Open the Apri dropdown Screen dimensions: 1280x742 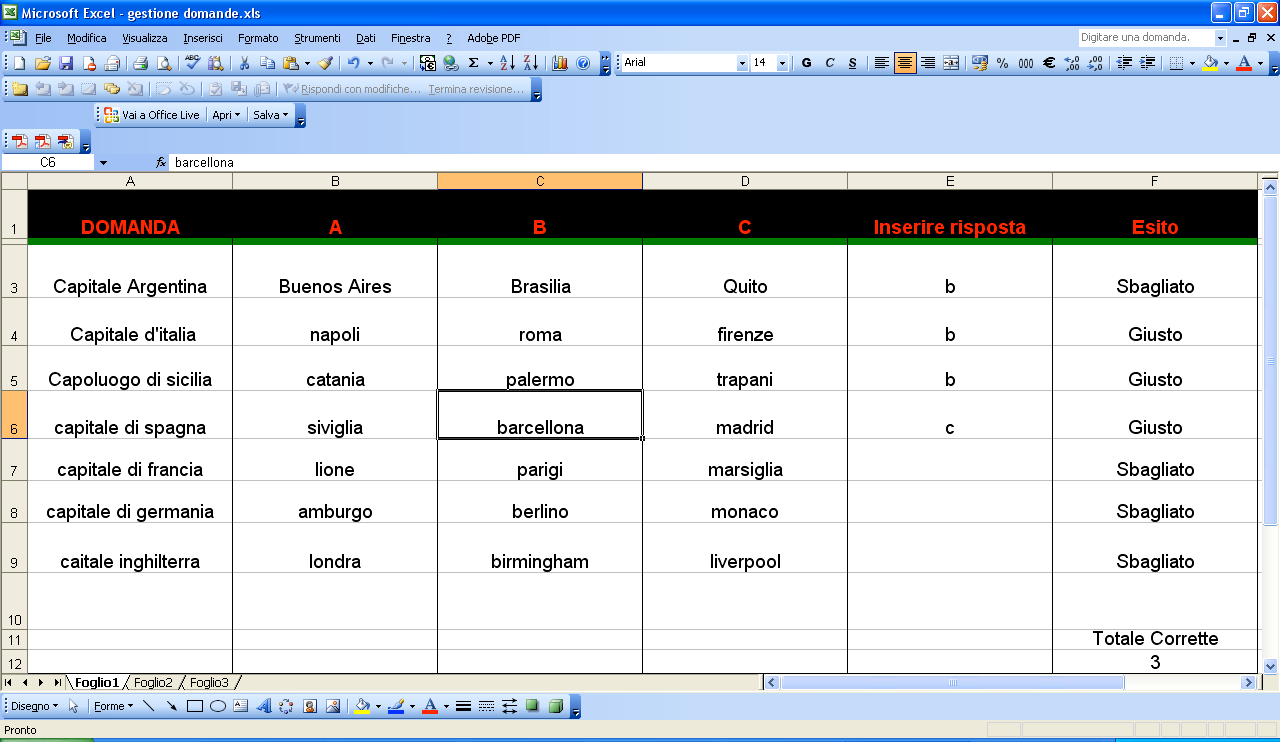pyautogui.click(x=226, y=115)
